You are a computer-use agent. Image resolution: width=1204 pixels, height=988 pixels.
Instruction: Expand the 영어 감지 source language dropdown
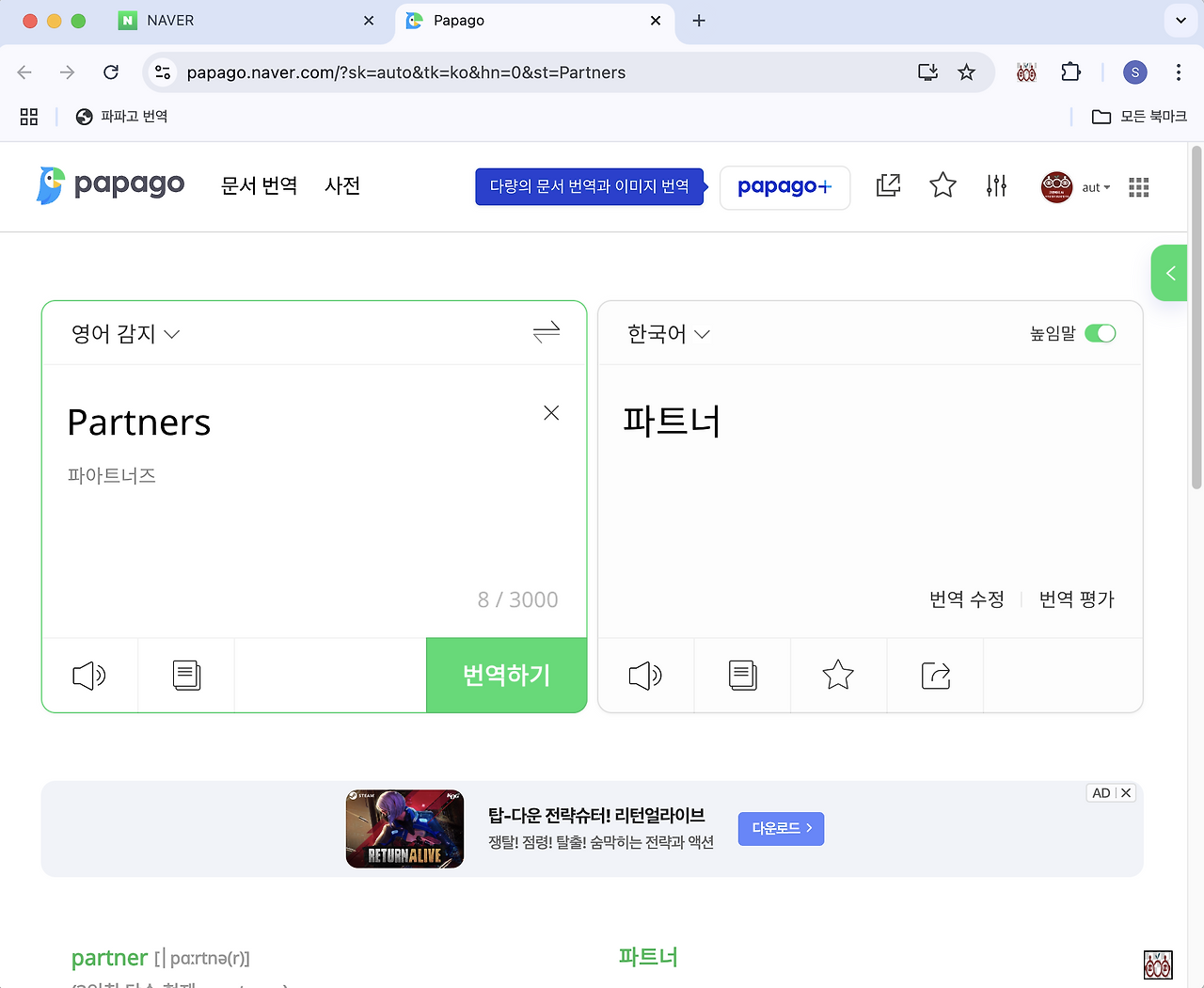click(x=125, y=334)
